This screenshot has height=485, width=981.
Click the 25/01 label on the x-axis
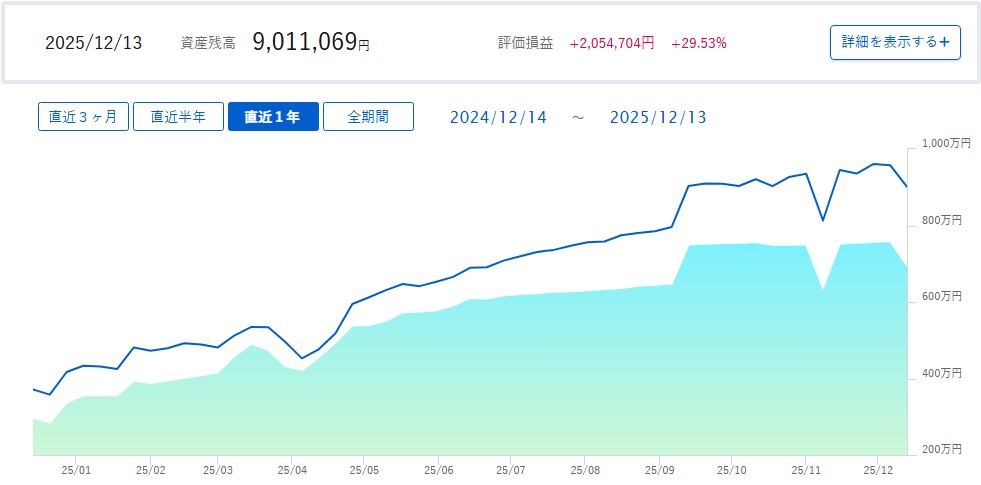click(x=76, y=468)
